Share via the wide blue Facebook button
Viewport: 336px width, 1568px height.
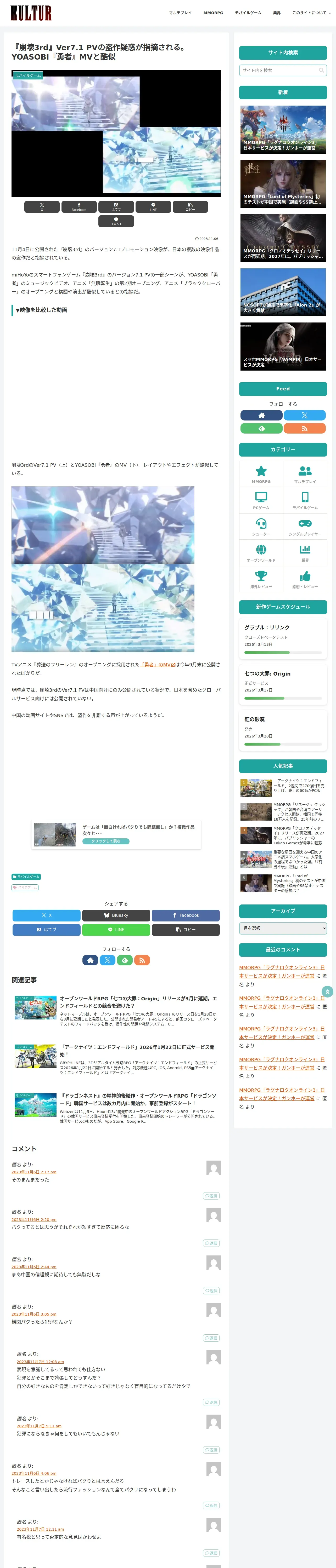click(185, 915)
